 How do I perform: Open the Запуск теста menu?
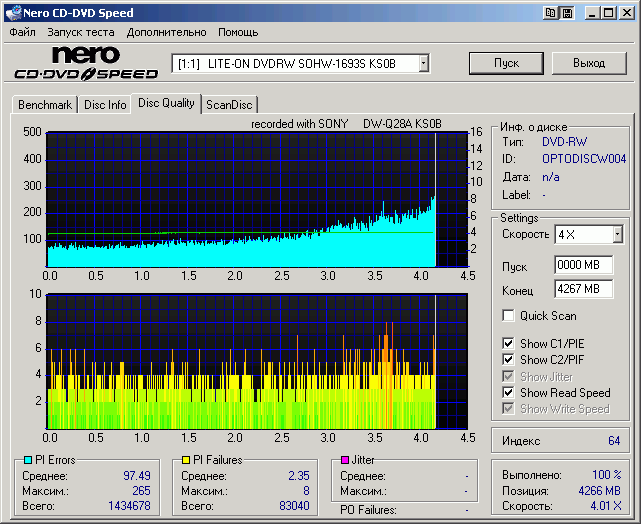coord(80,32)
